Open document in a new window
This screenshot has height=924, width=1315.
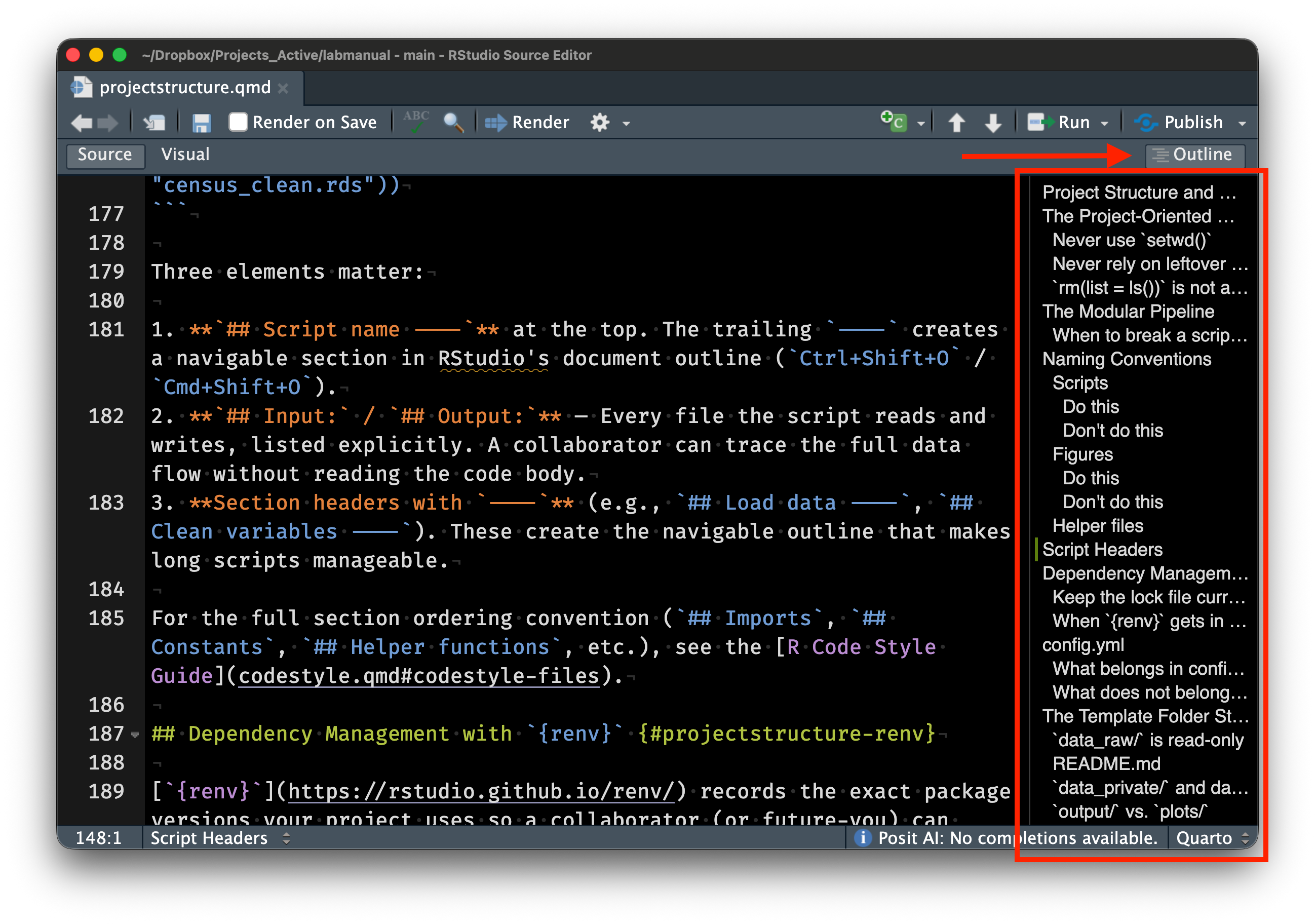154,122
